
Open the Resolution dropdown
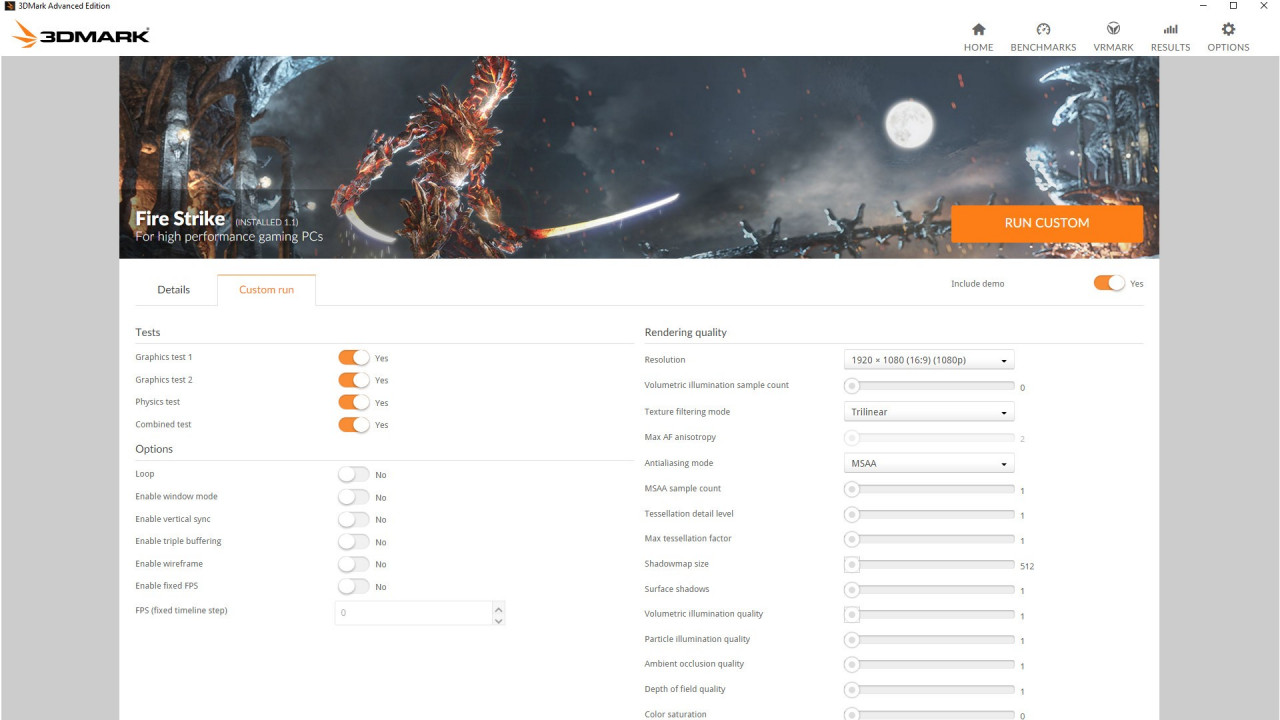click(x=929, y=360)
